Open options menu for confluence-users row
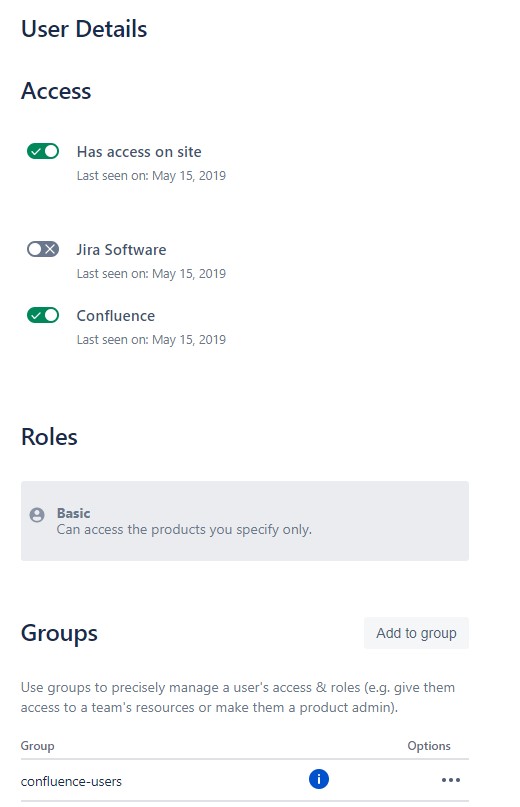The width and height of the screenshot is (520, 807). [451, 780]
